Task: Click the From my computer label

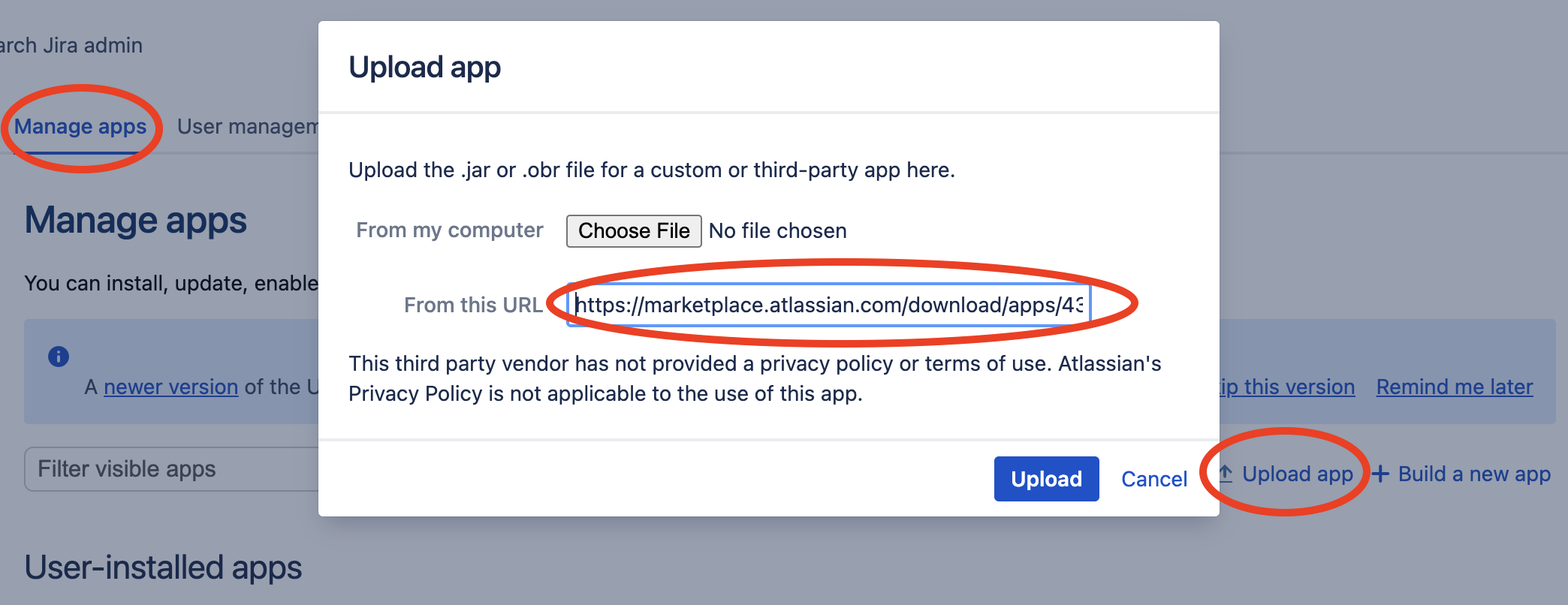Action: tap(449, 230)
